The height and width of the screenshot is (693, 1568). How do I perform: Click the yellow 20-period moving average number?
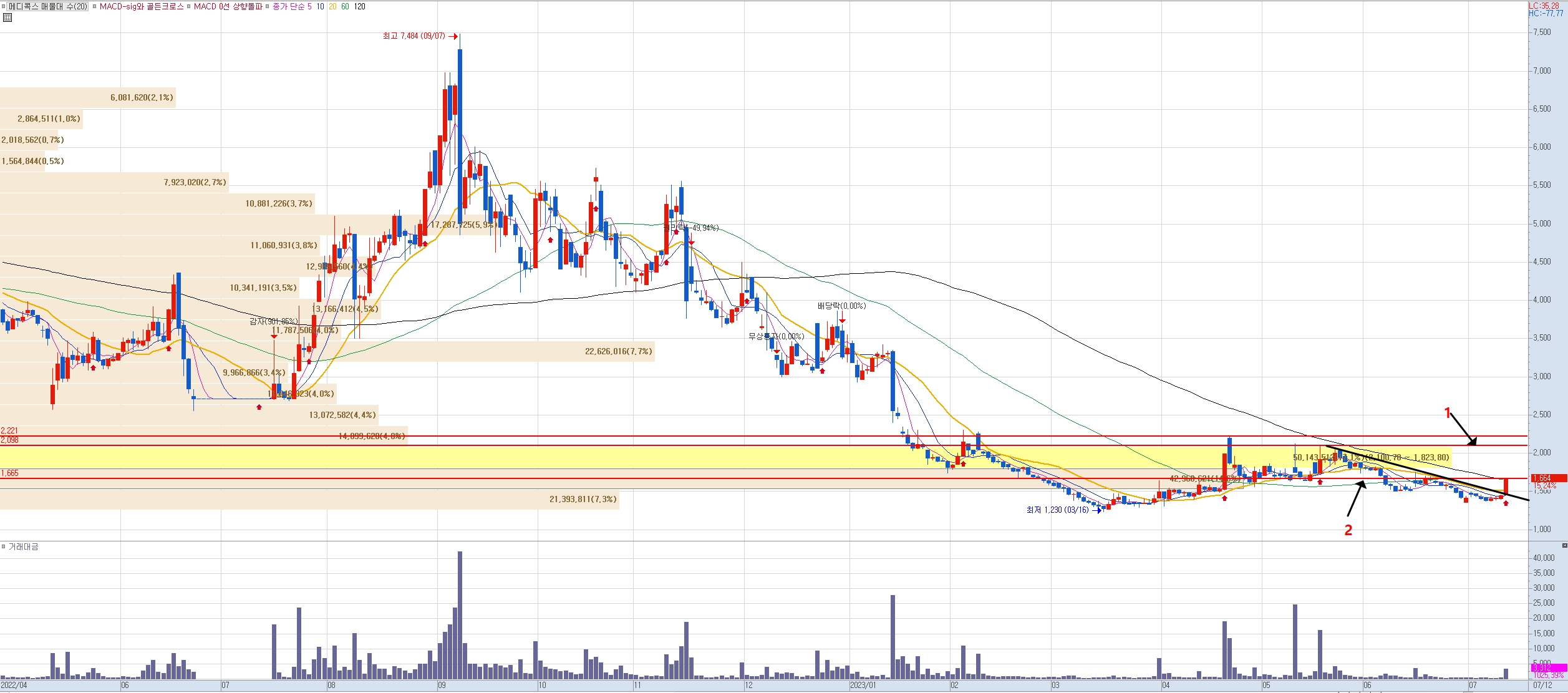332,7
